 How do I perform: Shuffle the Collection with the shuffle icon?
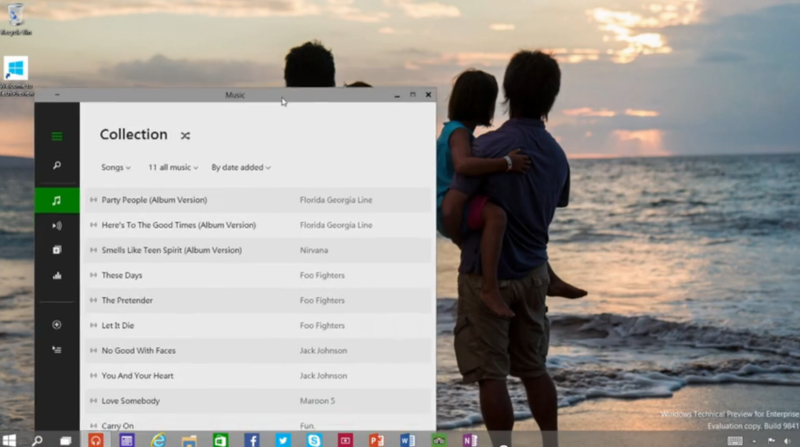[185, 135]
